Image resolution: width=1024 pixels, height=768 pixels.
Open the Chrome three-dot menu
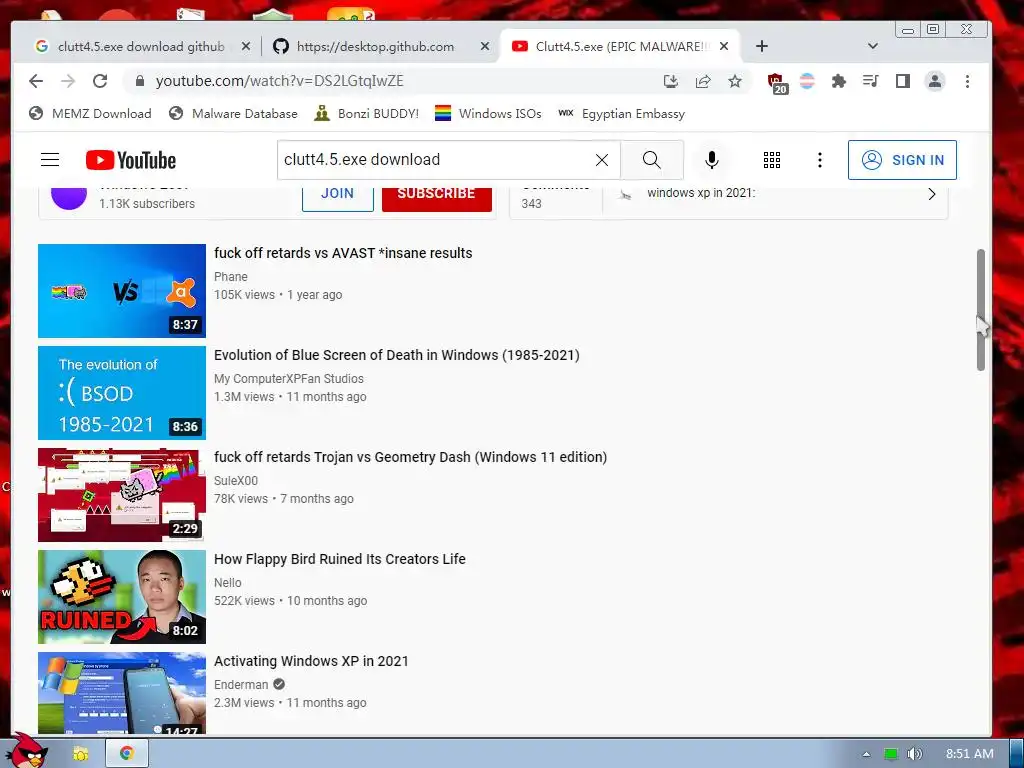pyautogui.click(x=967, y=81)
